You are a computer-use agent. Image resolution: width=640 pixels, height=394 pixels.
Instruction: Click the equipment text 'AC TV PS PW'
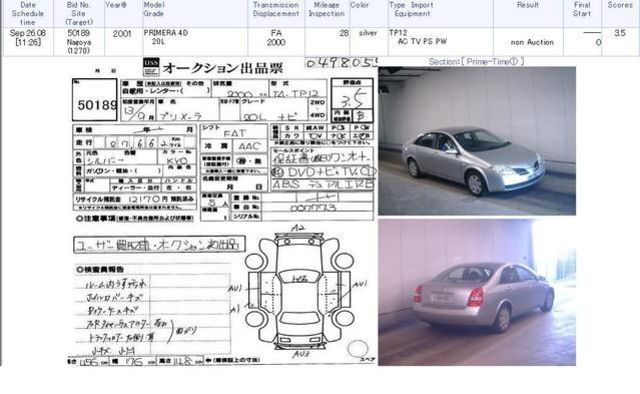pyautogui.click(x=422, y=41)
